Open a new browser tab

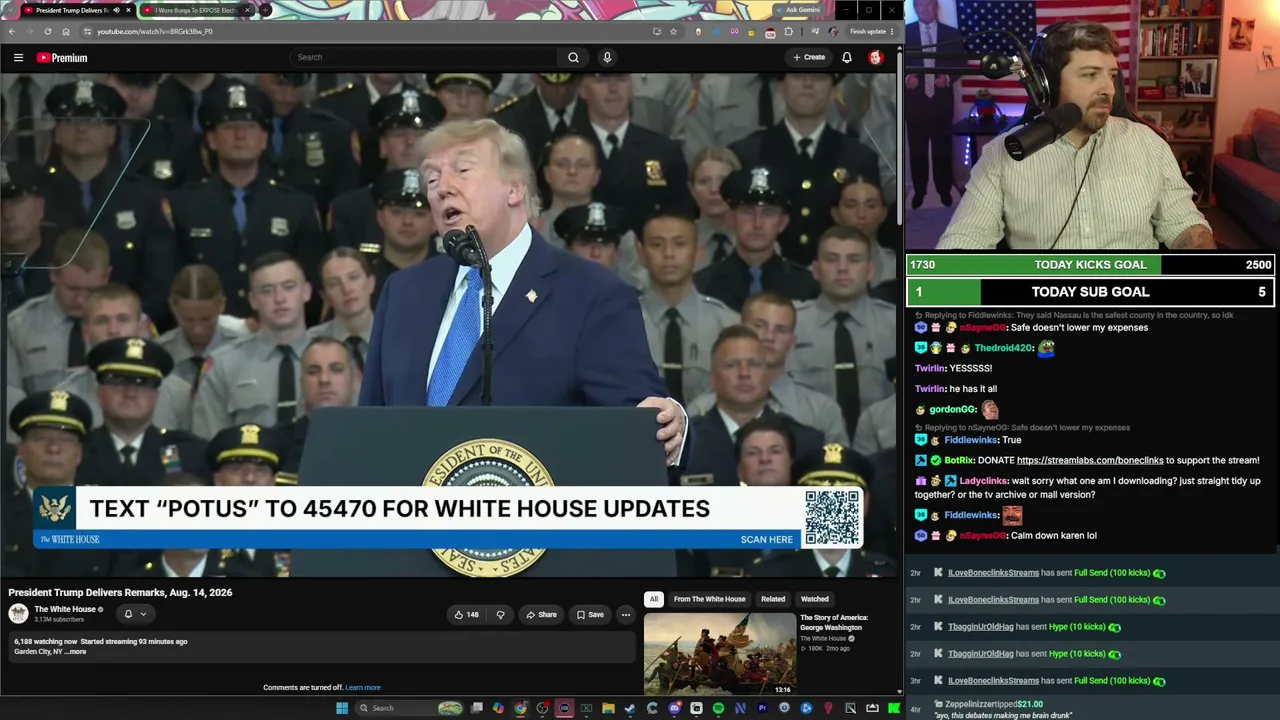click(266, 10)
